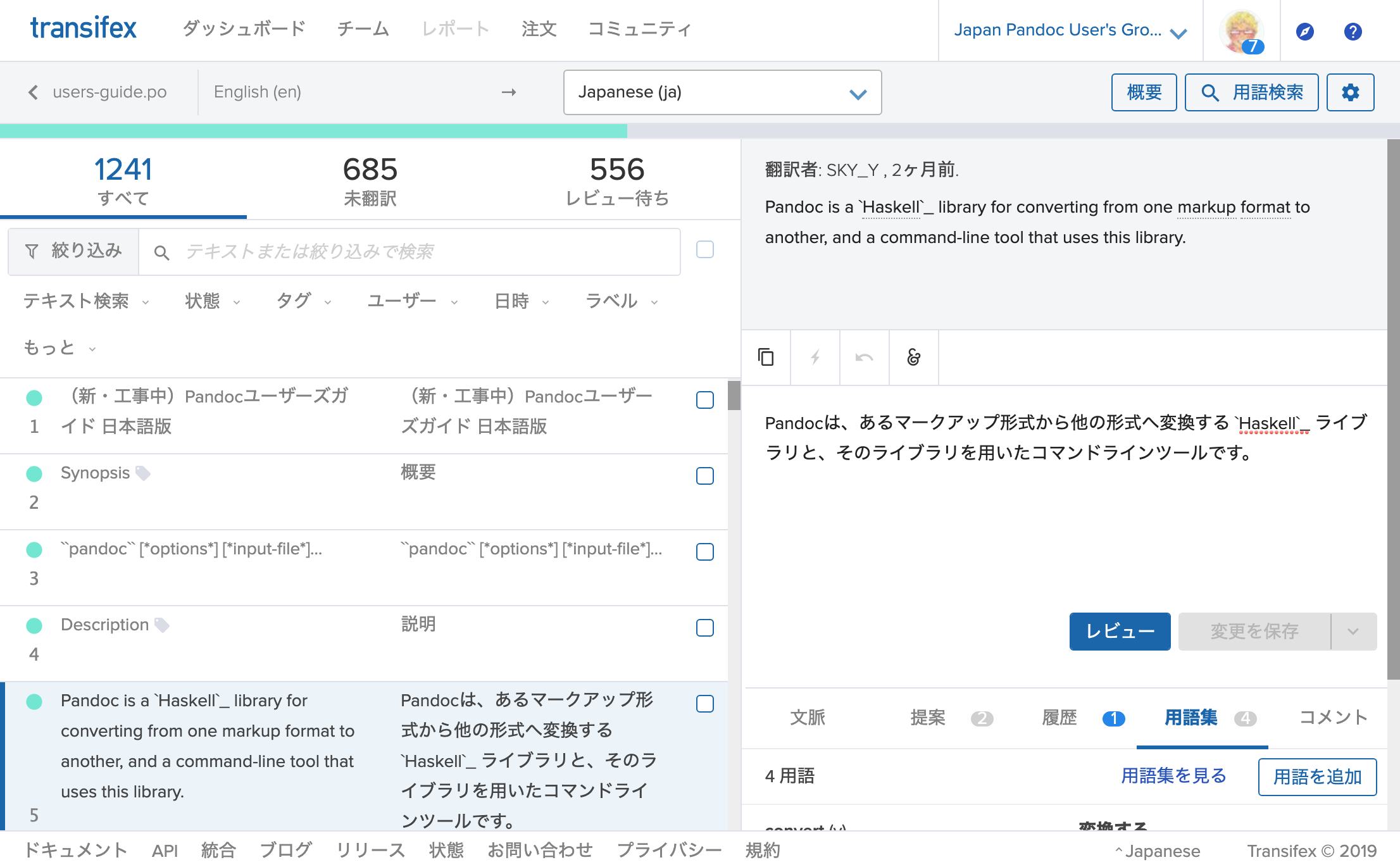
Task: Switch to the 提案 tab
Action: pos(951,718)
